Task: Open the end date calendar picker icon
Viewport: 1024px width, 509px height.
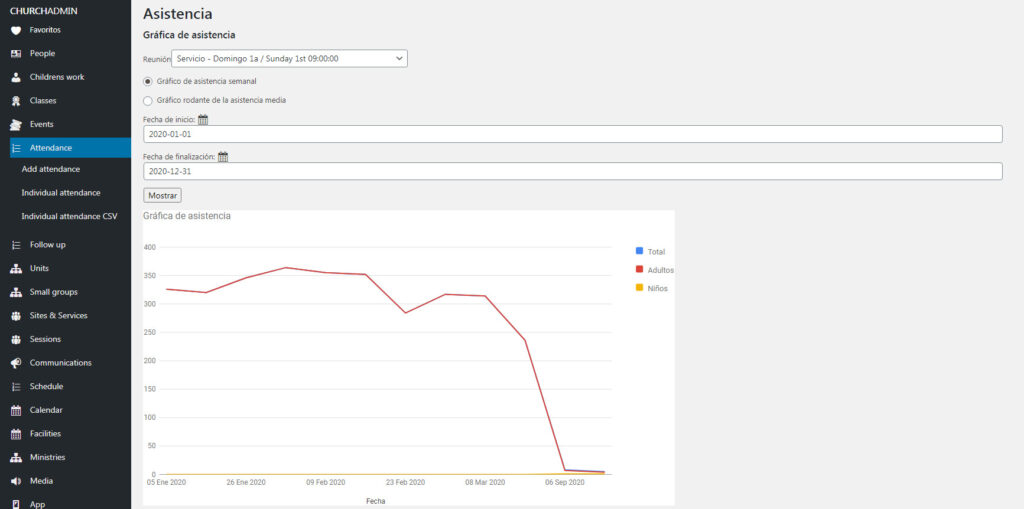Action: [223, 157]
